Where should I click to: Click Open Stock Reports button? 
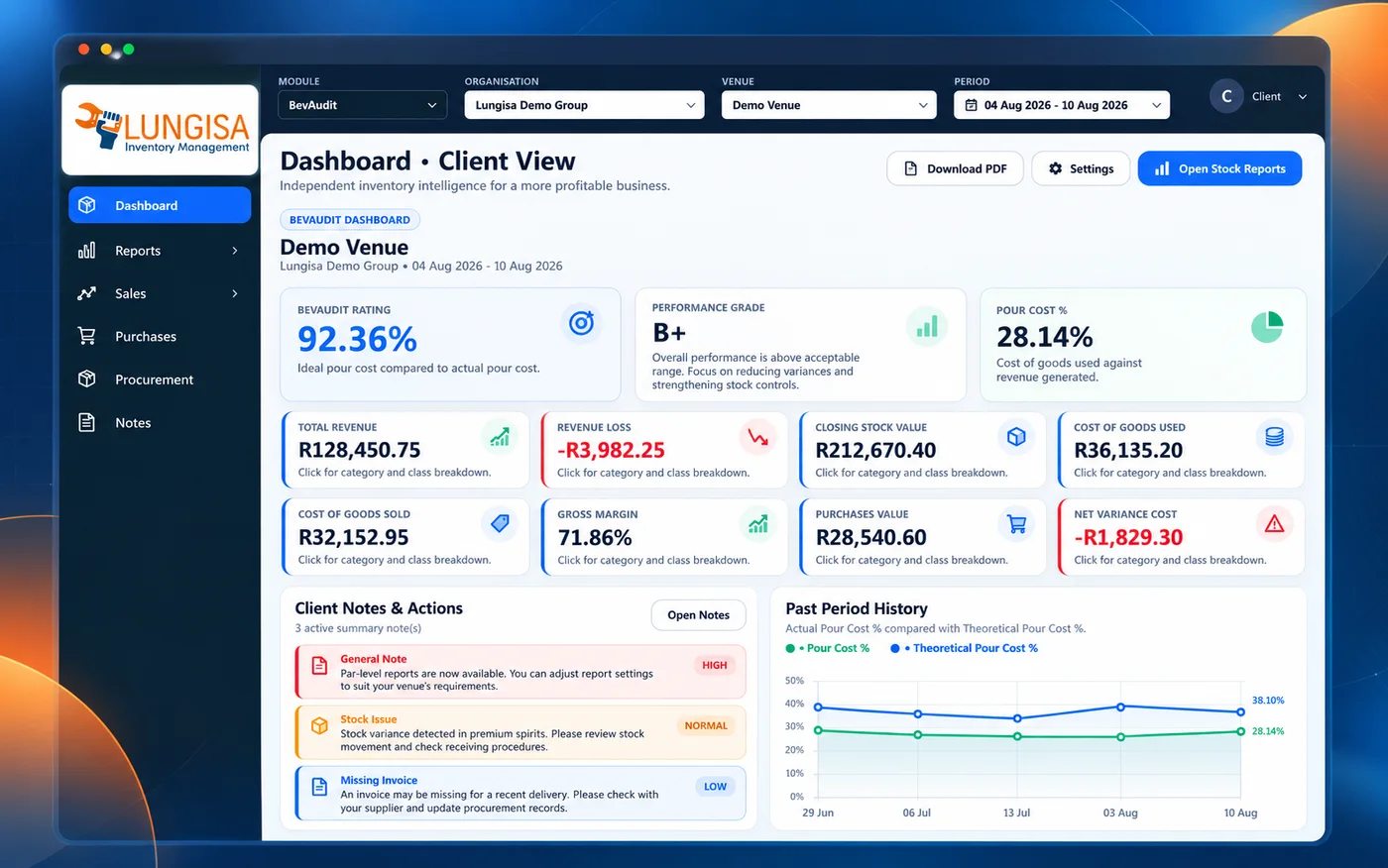pos(1219,168)
